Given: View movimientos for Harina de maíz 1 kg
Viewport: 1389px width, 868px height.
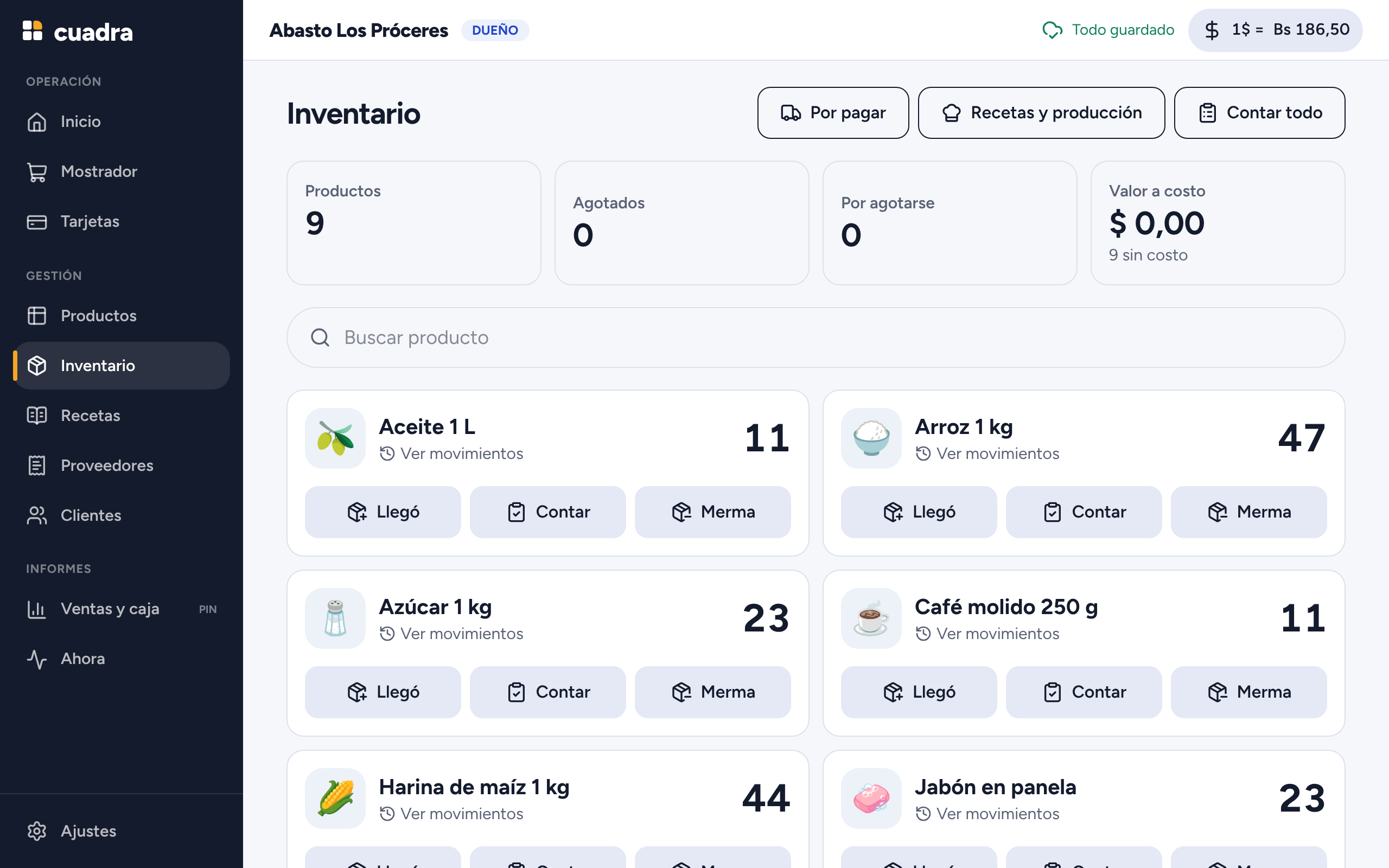Looking at the screenshot, I should pyautogui.click(x=452, y=814).
